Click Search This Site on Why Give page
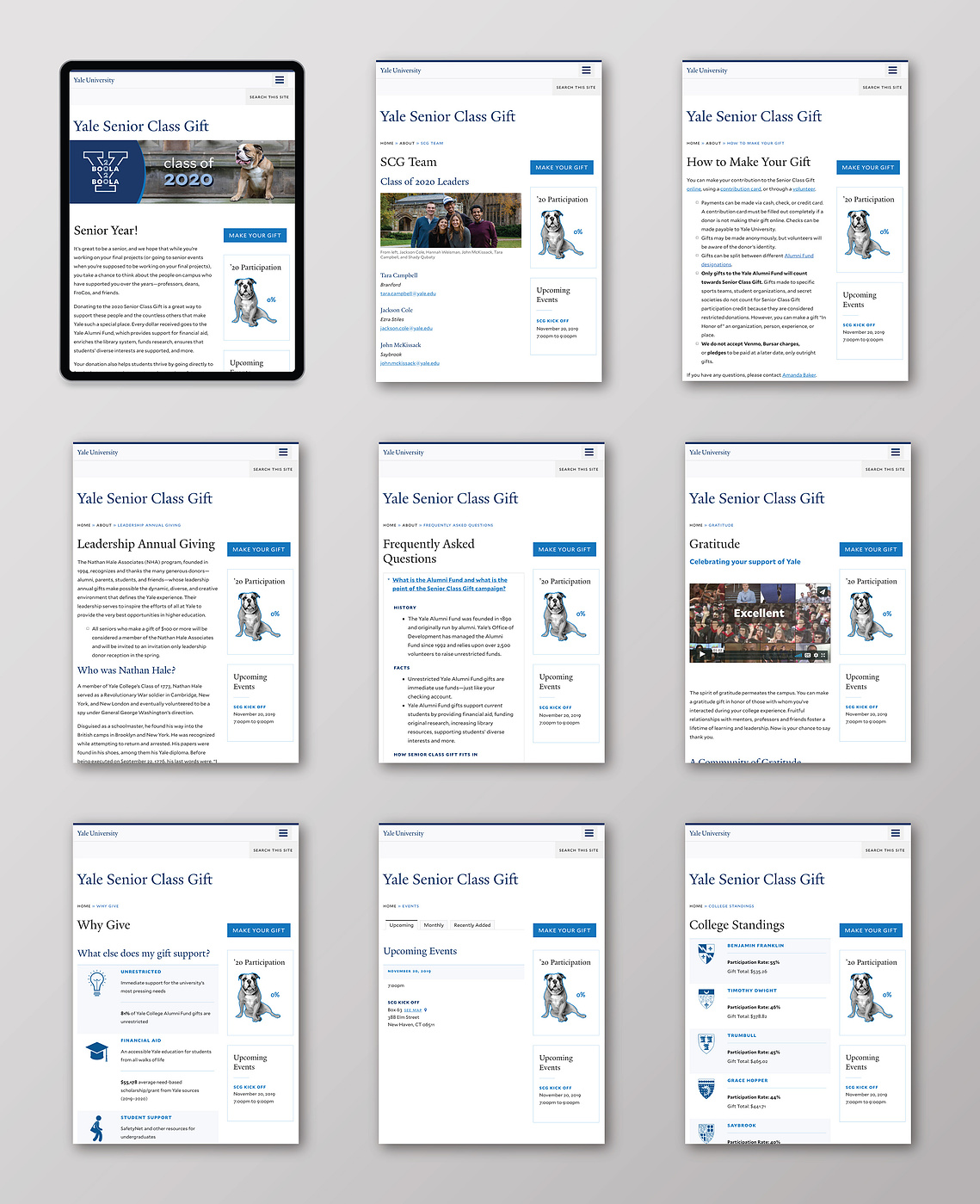 pos(273,850)
